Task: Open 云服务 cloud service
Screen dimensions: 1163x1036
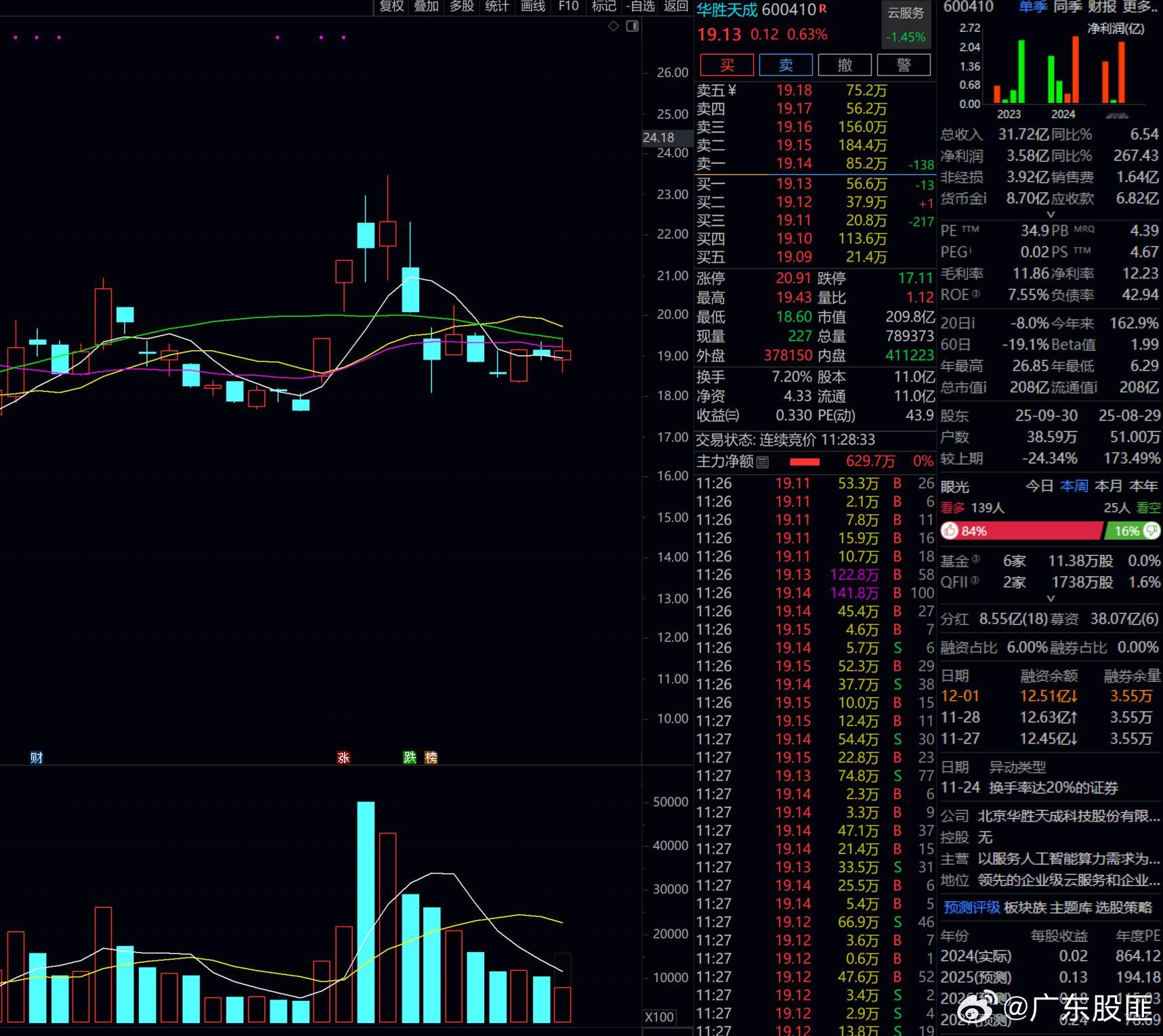Action: [906, 14]
